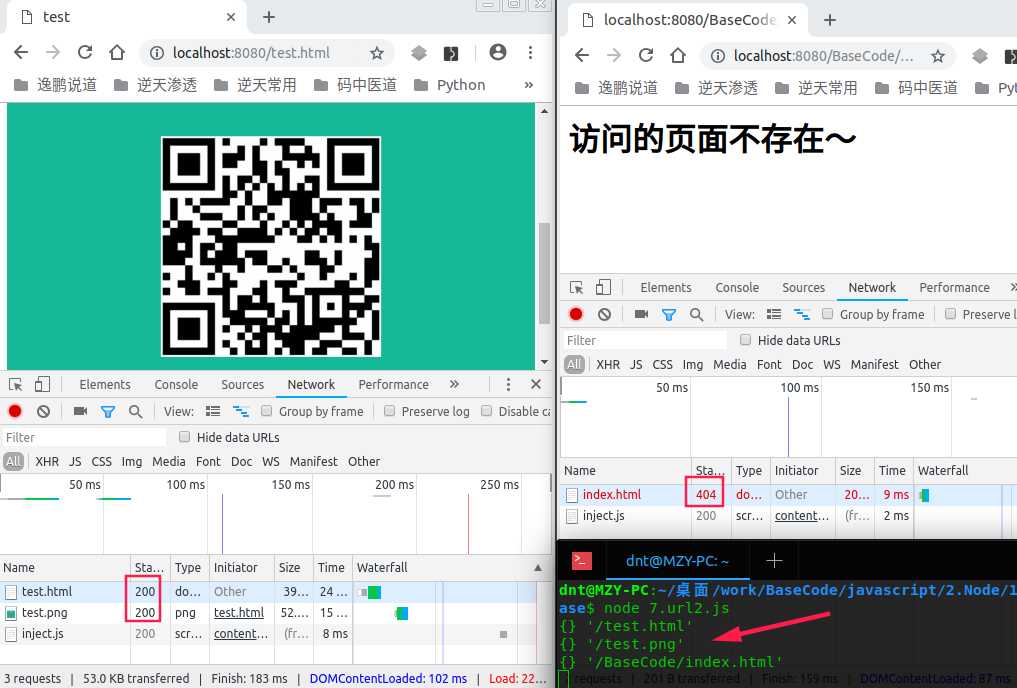Viewport: 1017px width, 688px height.
Task: Toggle inspect element picker in right DevTools
Action: click(577, 287)
